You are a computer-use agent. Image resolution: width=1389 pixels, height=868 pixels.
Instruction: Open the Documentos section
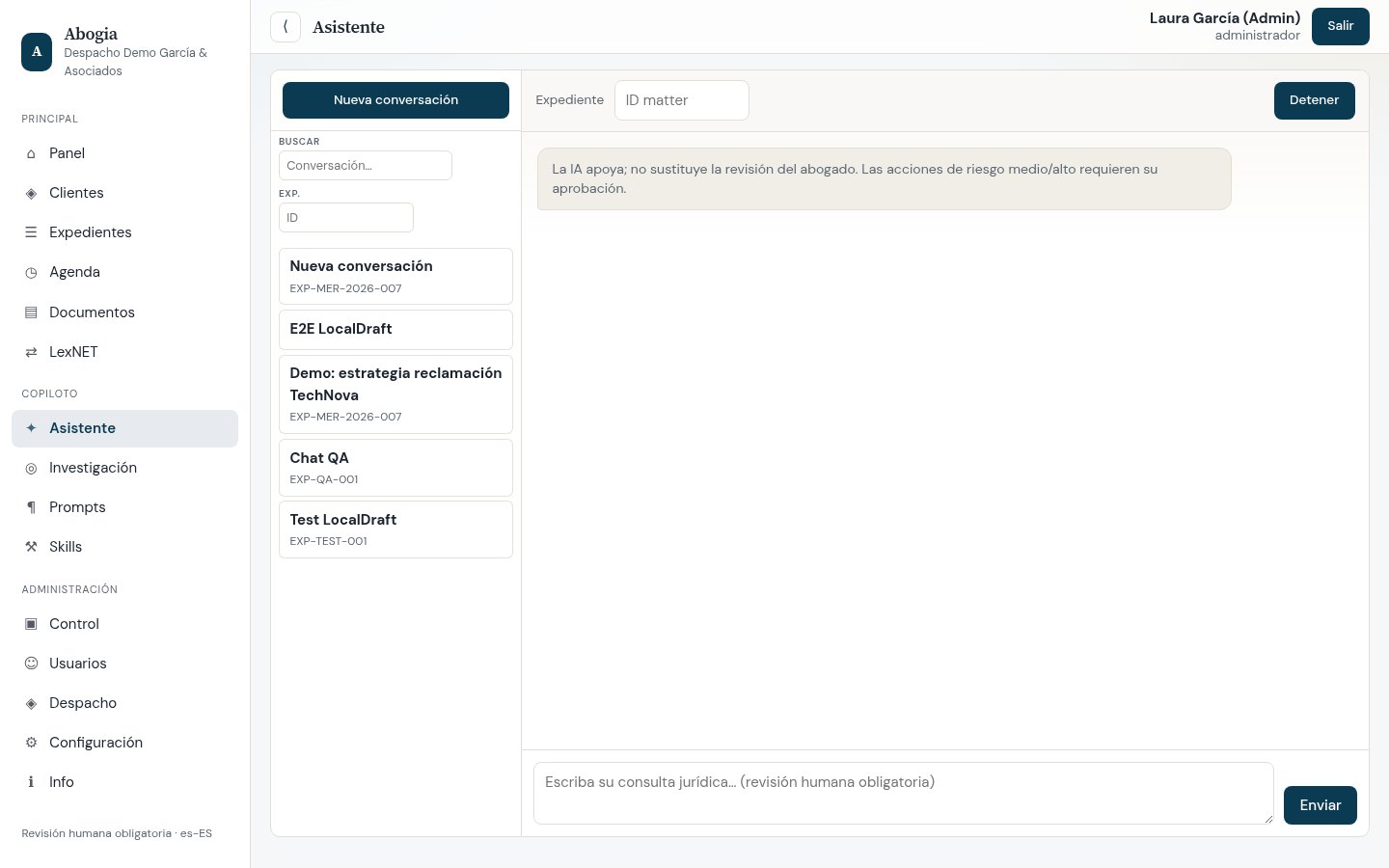pos(124,312)
